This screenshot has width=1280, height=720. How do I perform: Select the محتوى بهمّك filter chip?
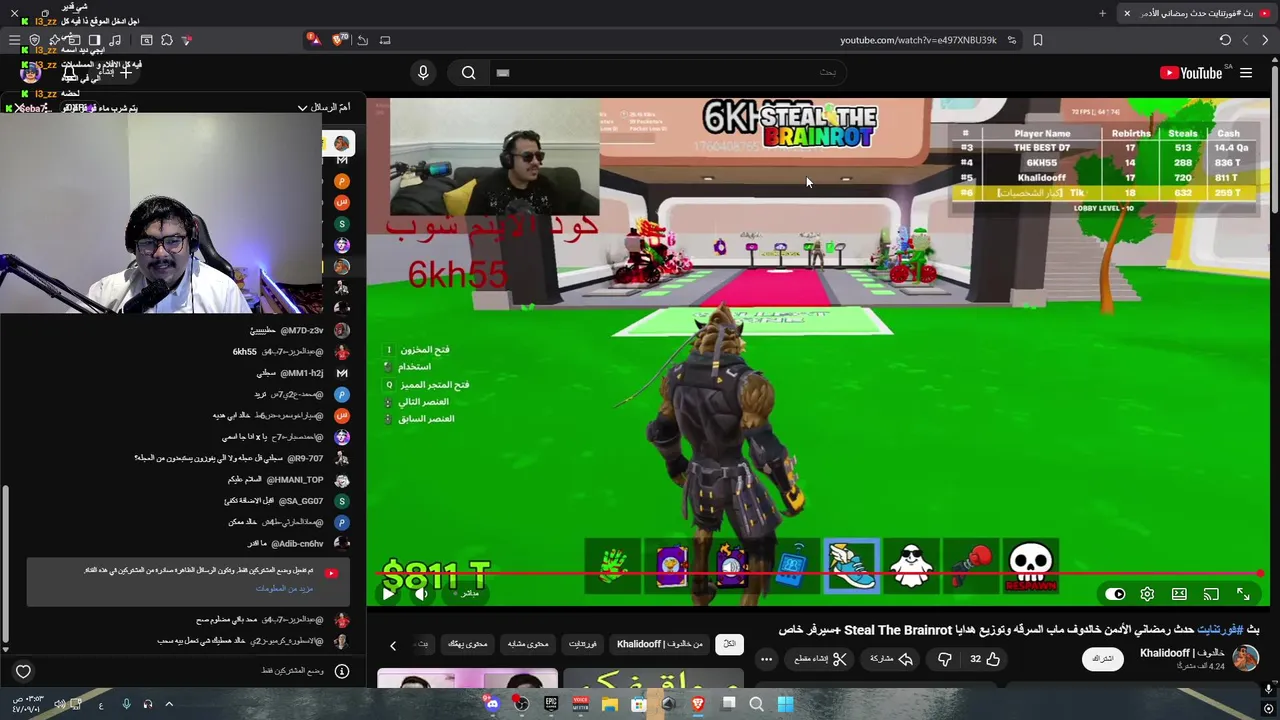tap(467, 644)
